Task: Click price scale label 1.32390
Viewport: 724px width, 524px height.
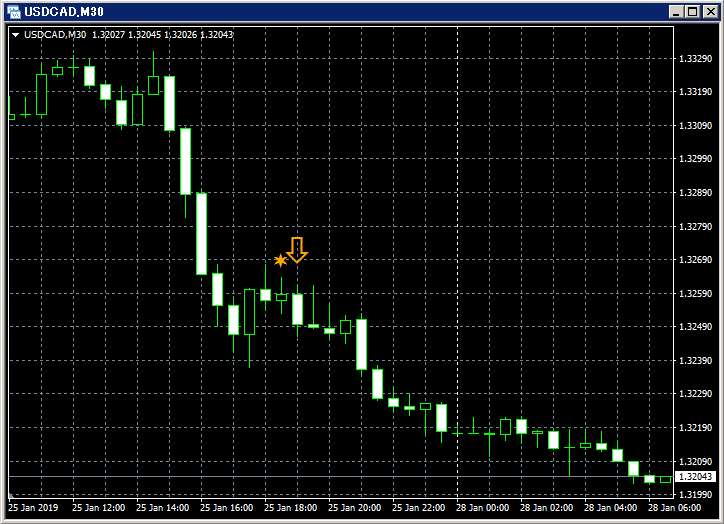Action: tap(695, 361)
